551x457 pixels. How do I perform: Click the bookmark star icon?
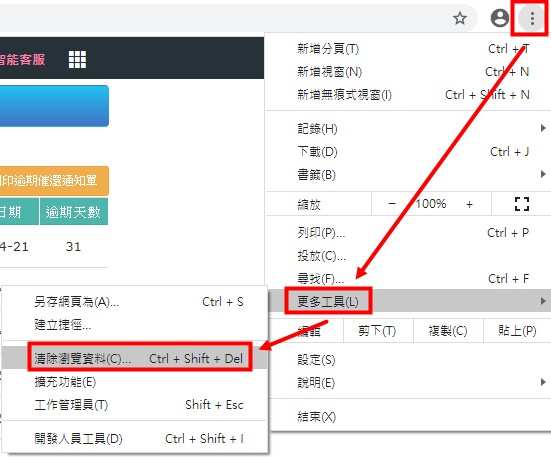pyautogui.click(x=460, y=18)
